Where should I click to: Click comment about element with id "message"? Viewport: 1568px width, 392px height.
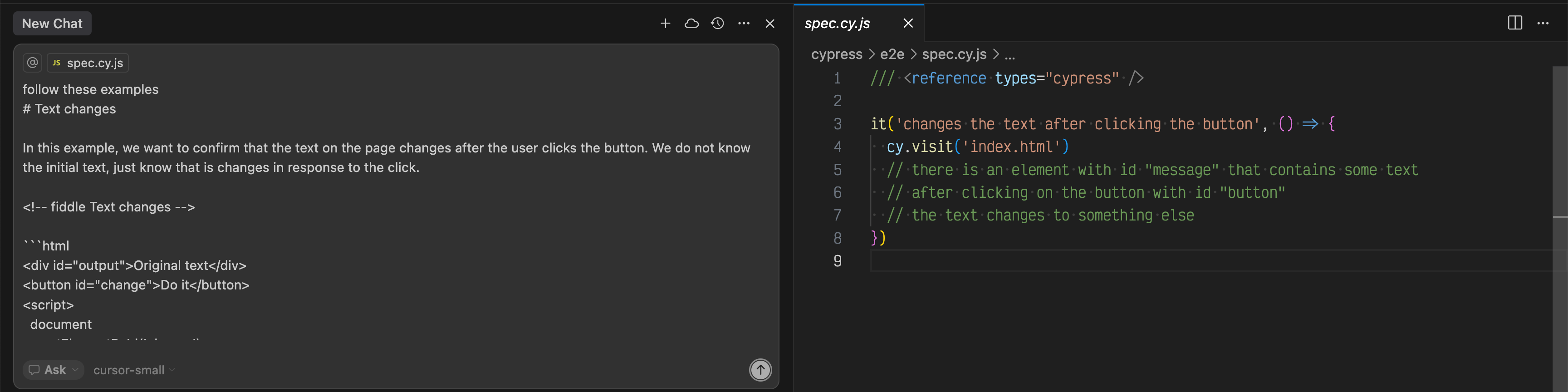tap(1152, 170)
